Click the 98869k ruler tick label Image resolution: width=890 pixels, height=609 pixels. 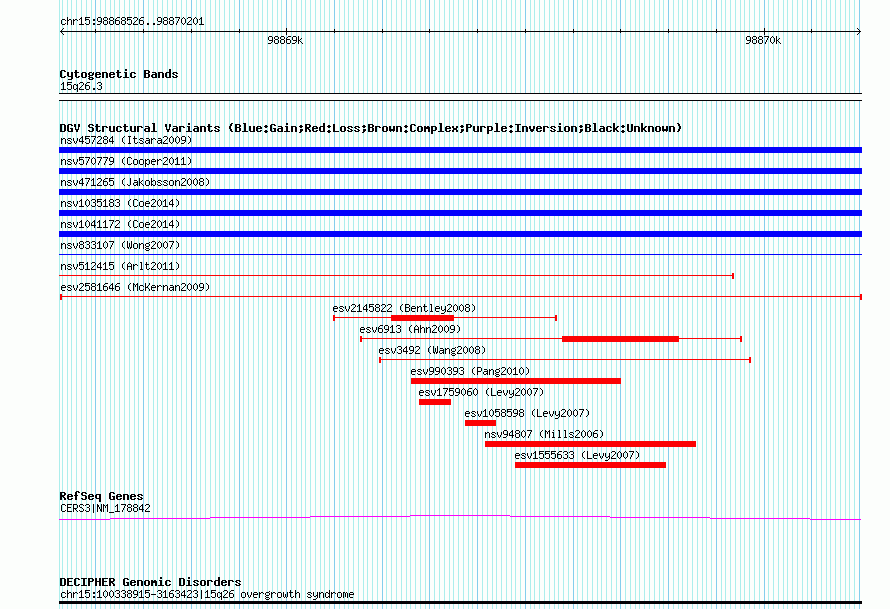(x=285, y=40)
